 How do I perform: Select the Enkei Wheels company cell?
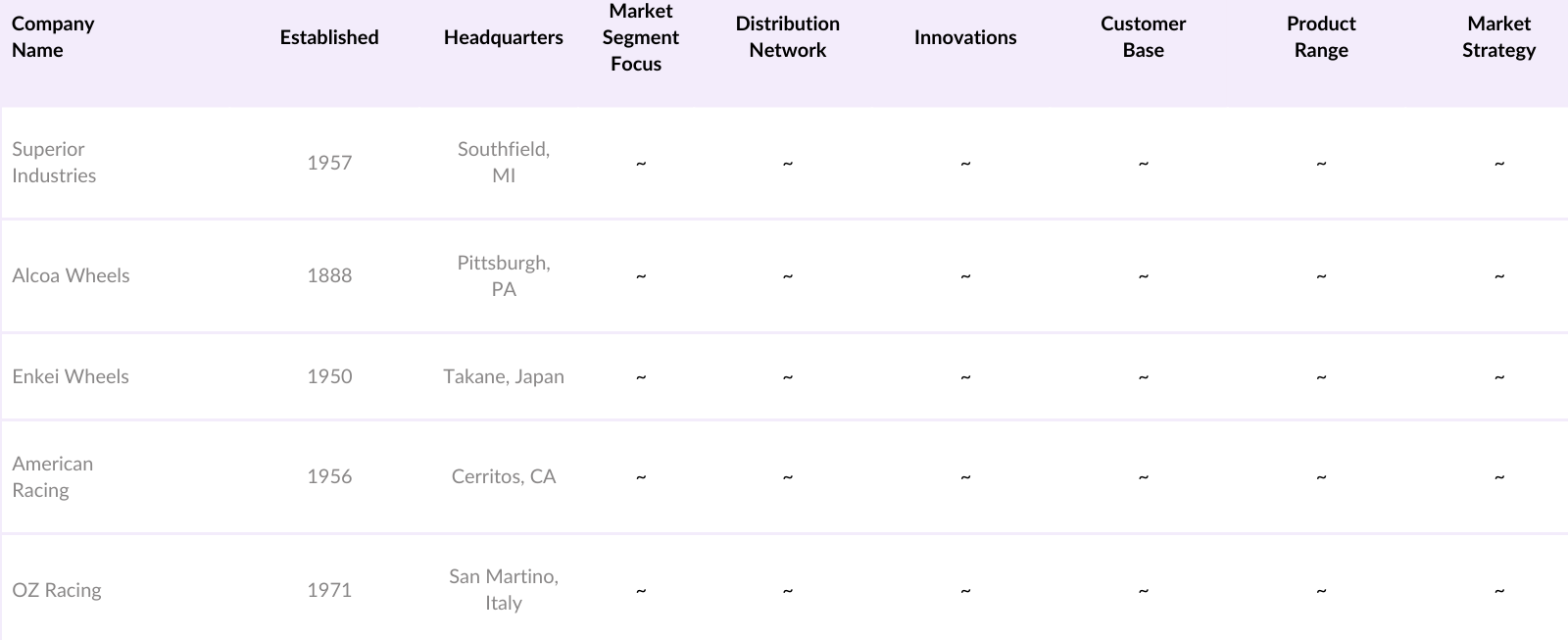pos(71,376)
